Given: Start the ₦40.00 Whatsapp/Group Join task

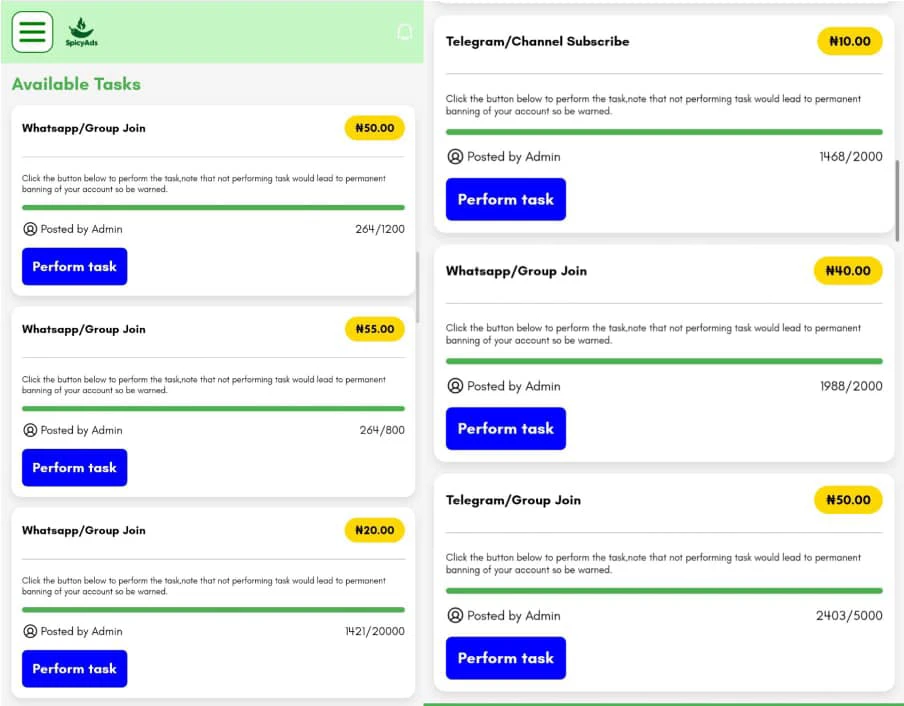Looking at the screenshot, I should pyautogui.click(x=505, y=429).
